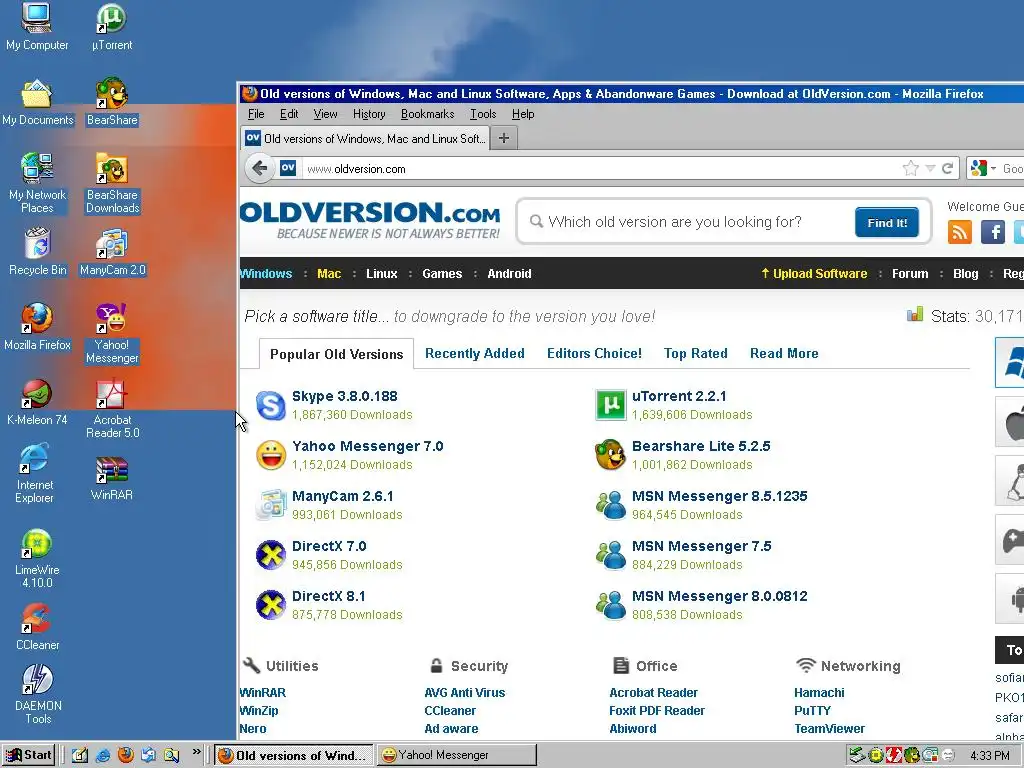Click the Firefox back arrow button
The height and width of the screenshot is (768, 1024).
[259, 168]
